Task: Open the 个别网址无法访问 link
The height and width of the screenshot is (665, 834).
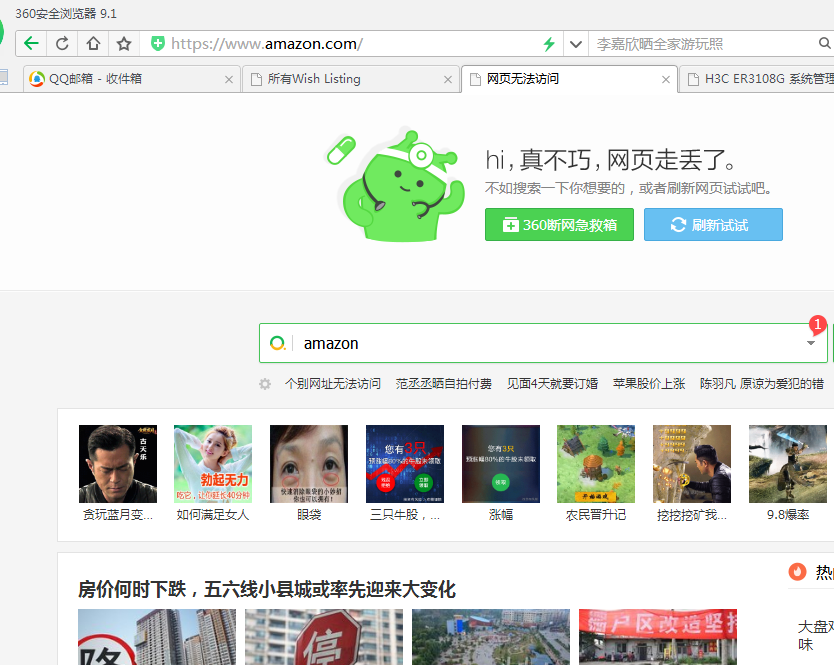Action: (333, 384)
